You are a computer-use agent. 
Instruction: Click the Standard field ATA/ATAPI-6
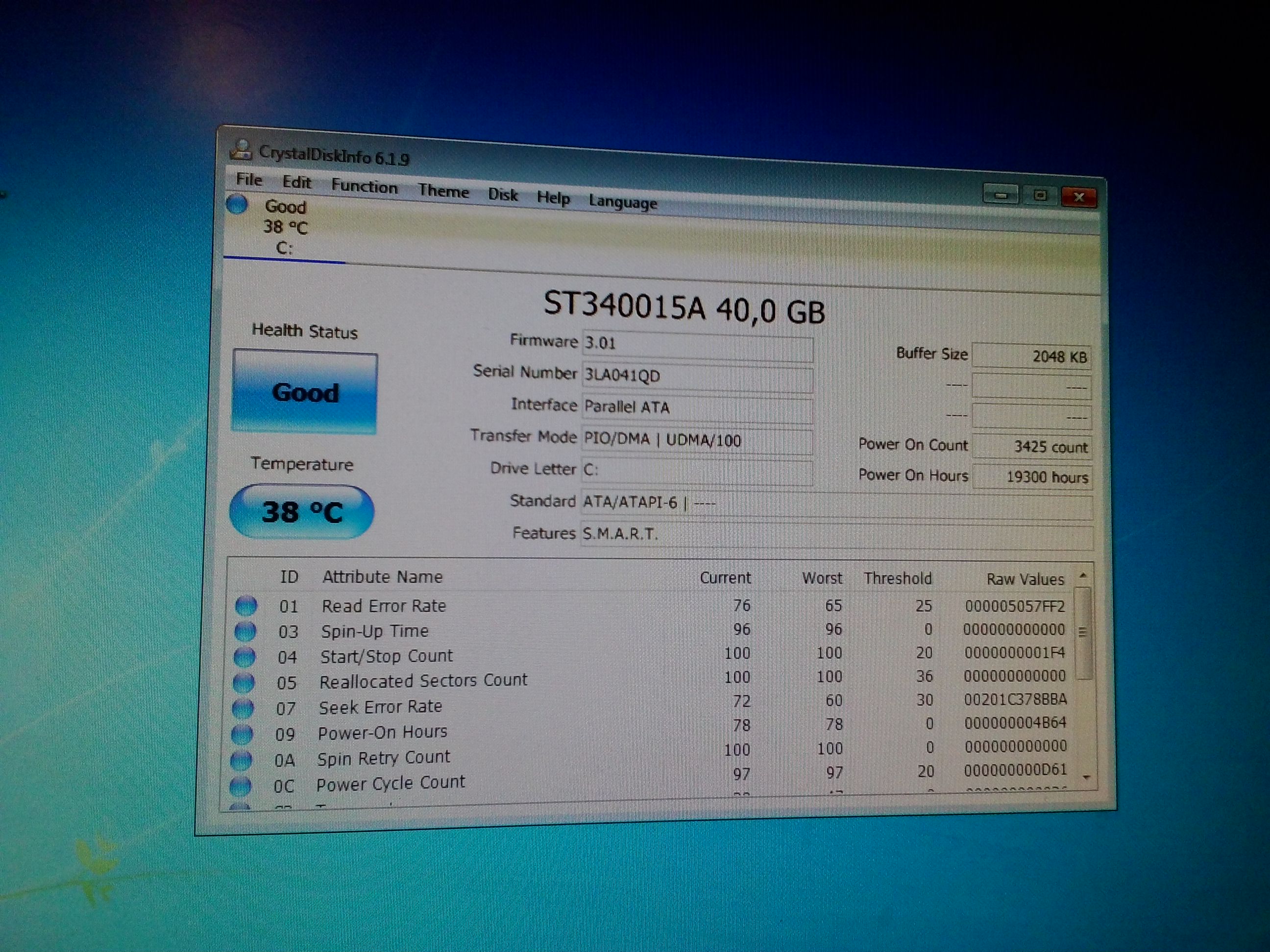836,505
